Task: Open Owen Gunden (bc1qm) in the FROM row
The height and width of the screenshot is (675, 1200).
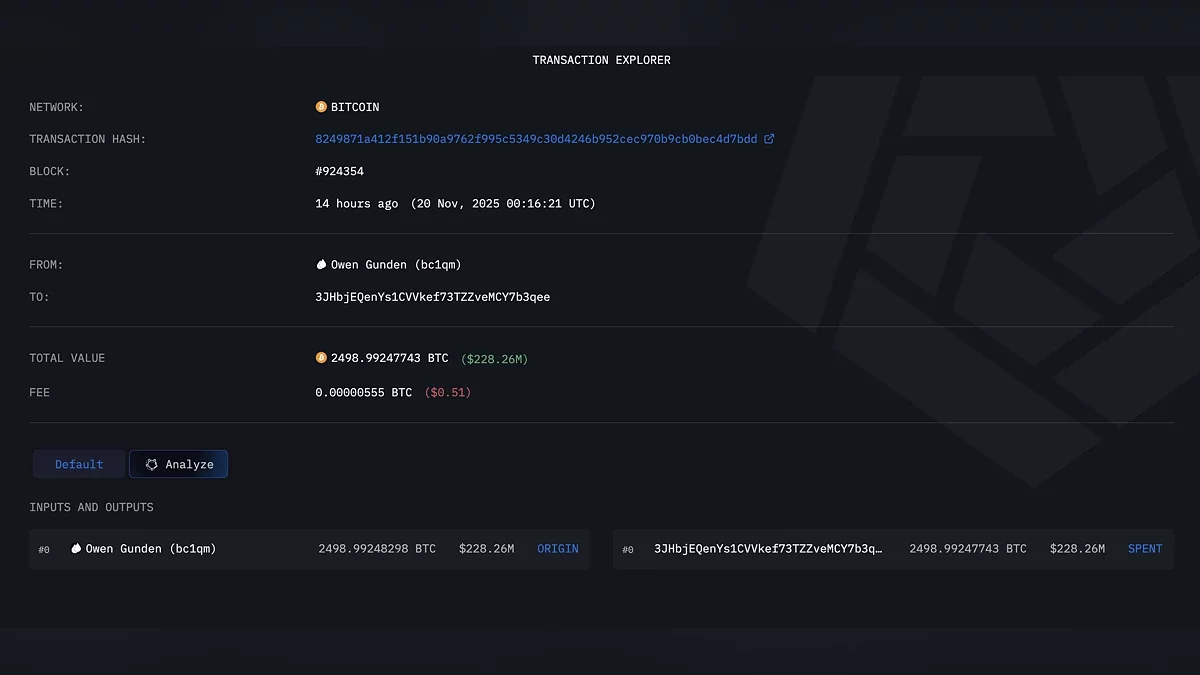Action: coord(396,265)
